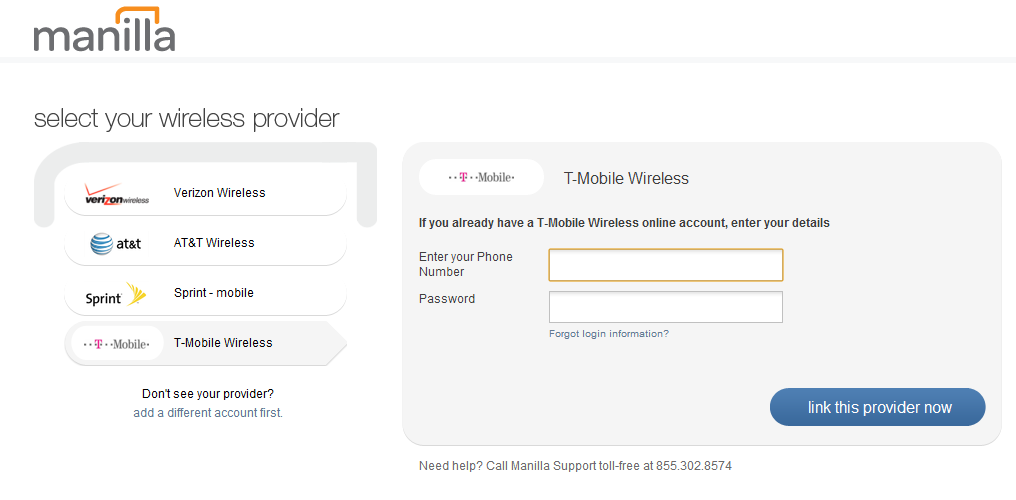Click the T-Mobile logo in form header
This screenshot has width=1016, height=500.
(x=481, y=177)
